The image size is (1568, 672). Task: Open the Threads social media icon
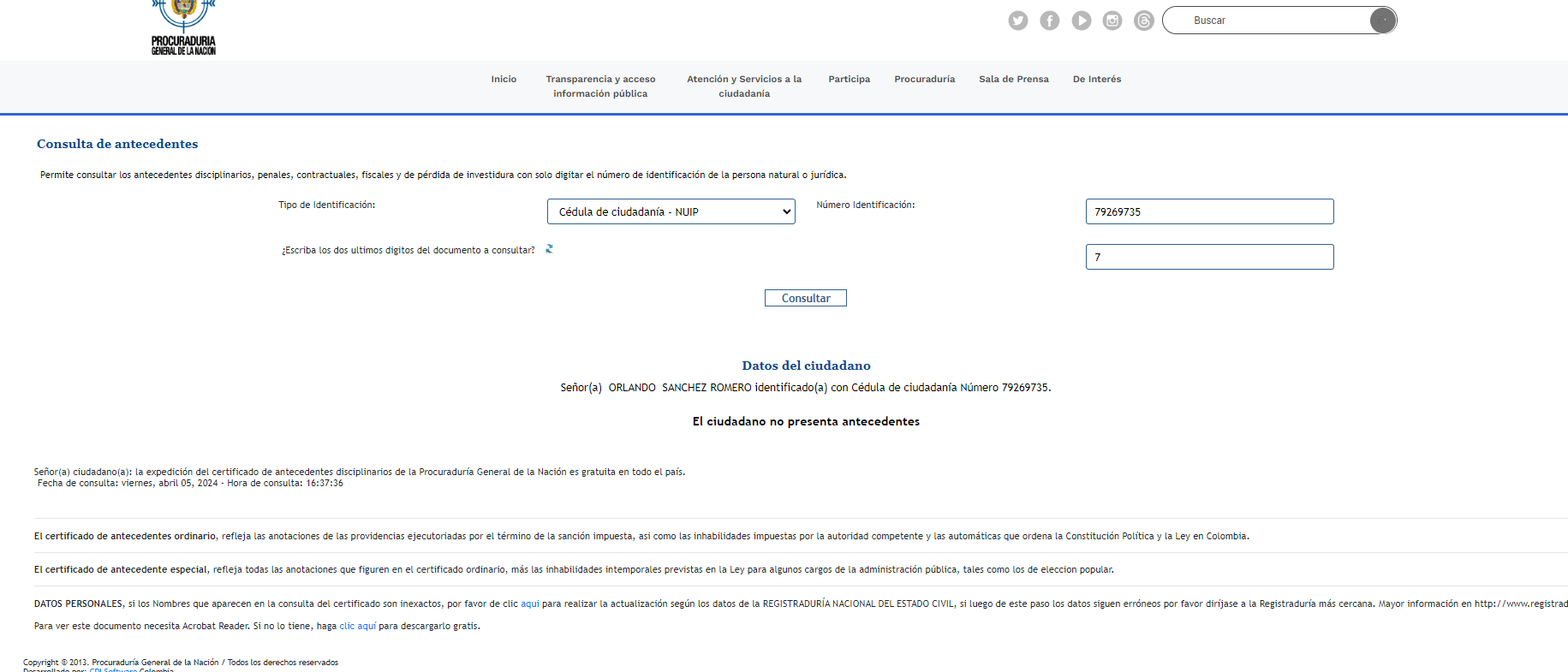click(1143, 21)
